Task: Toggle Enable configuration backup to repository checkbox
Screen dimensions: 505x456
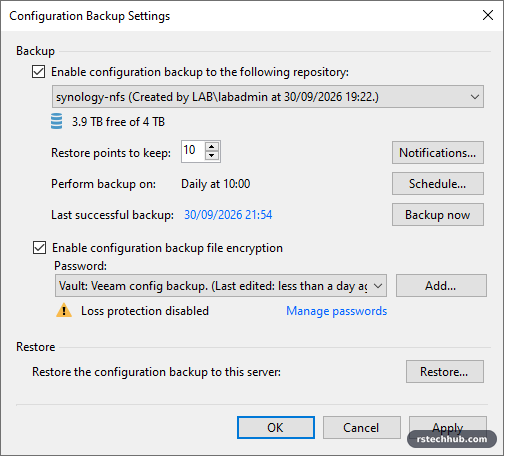Action: pyautogui.click(x=39, y=72)
